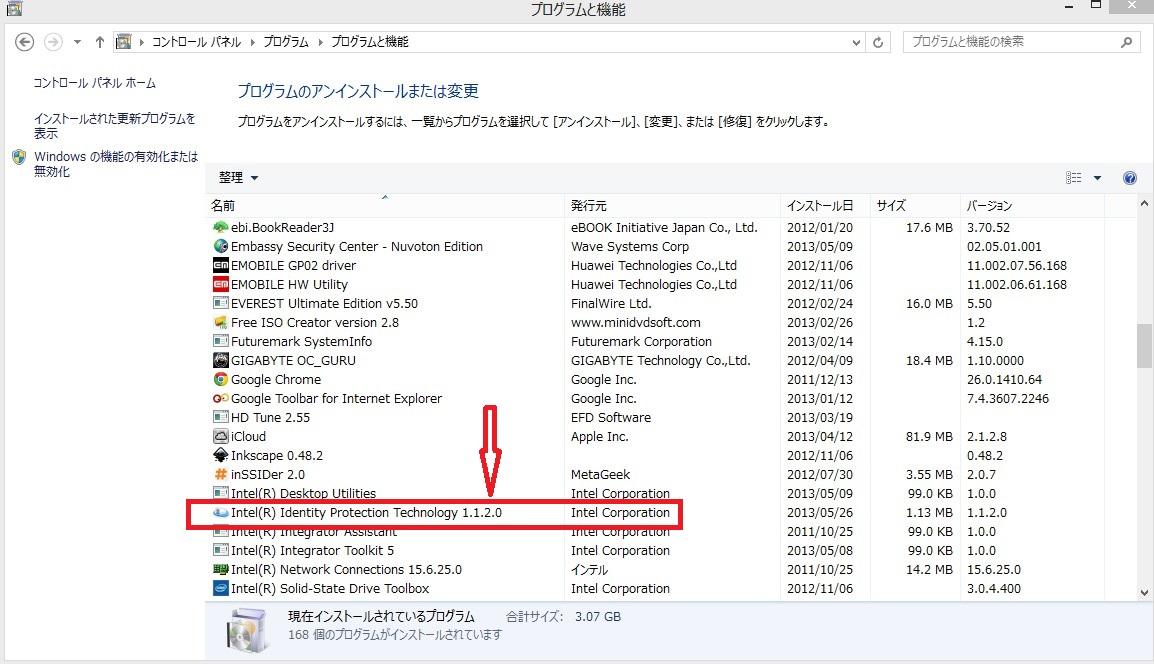Viewport: 1154px width, 664px height.
Task: Click the Google Chrome icon
Action: pyautogui.click(x=220, y=379)
